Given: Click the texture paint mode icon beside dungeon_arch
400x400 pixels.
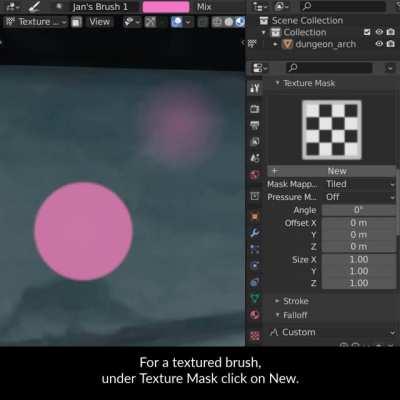Looking at the screenshot, I should (252, 44).
